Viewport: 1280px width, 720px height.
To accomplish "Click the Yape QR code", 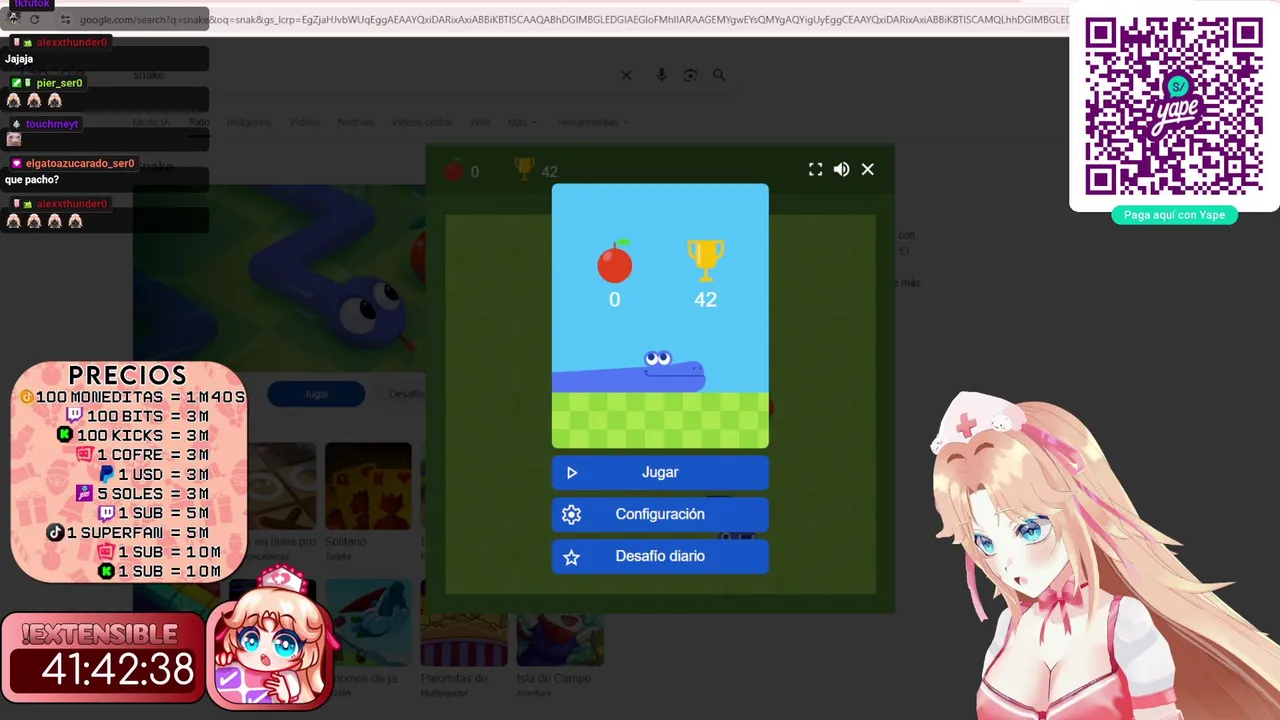I will tap(1174, 106).
